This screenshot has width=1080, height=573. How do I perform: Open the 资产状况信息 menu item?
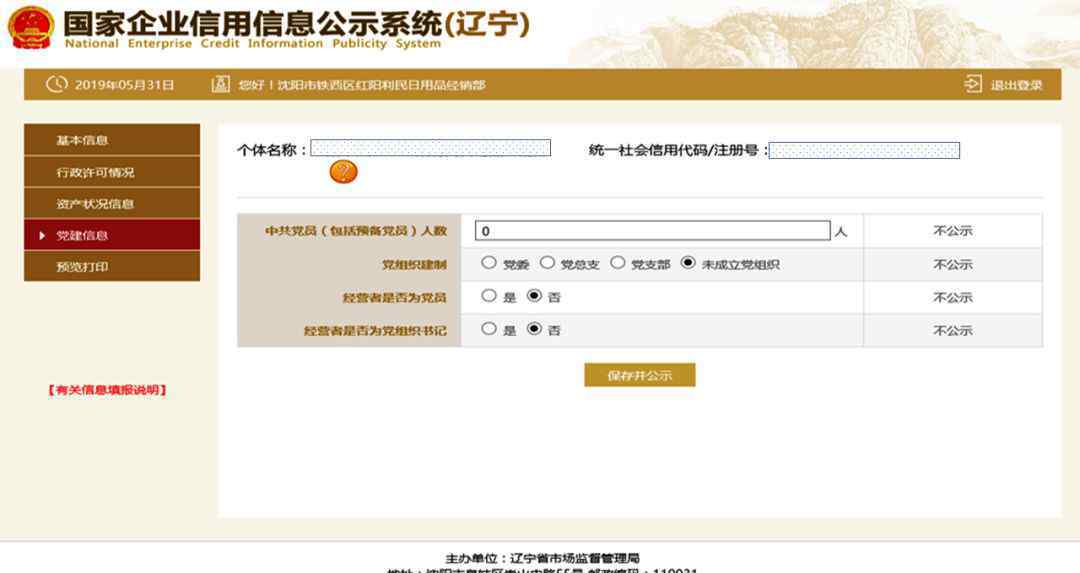coord(112,204)
